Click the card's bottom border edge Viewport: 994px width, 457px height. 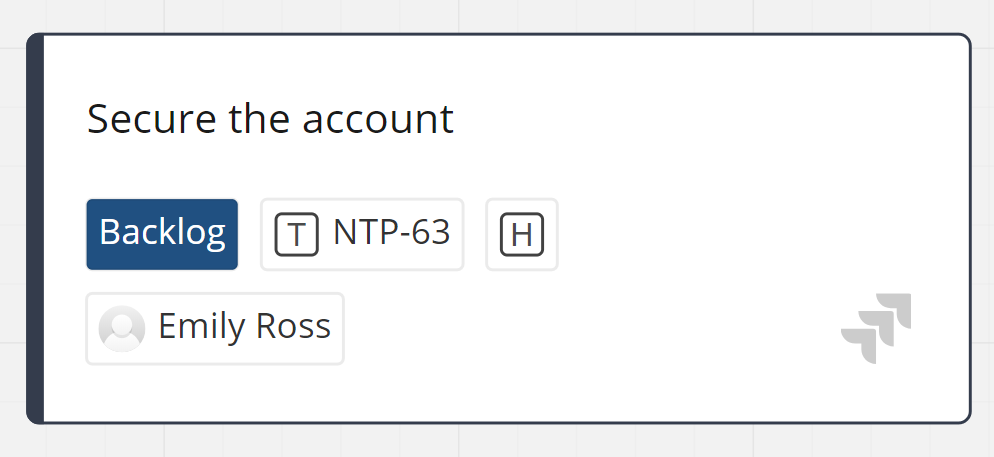pyautogui.click(x=500, y=421)
